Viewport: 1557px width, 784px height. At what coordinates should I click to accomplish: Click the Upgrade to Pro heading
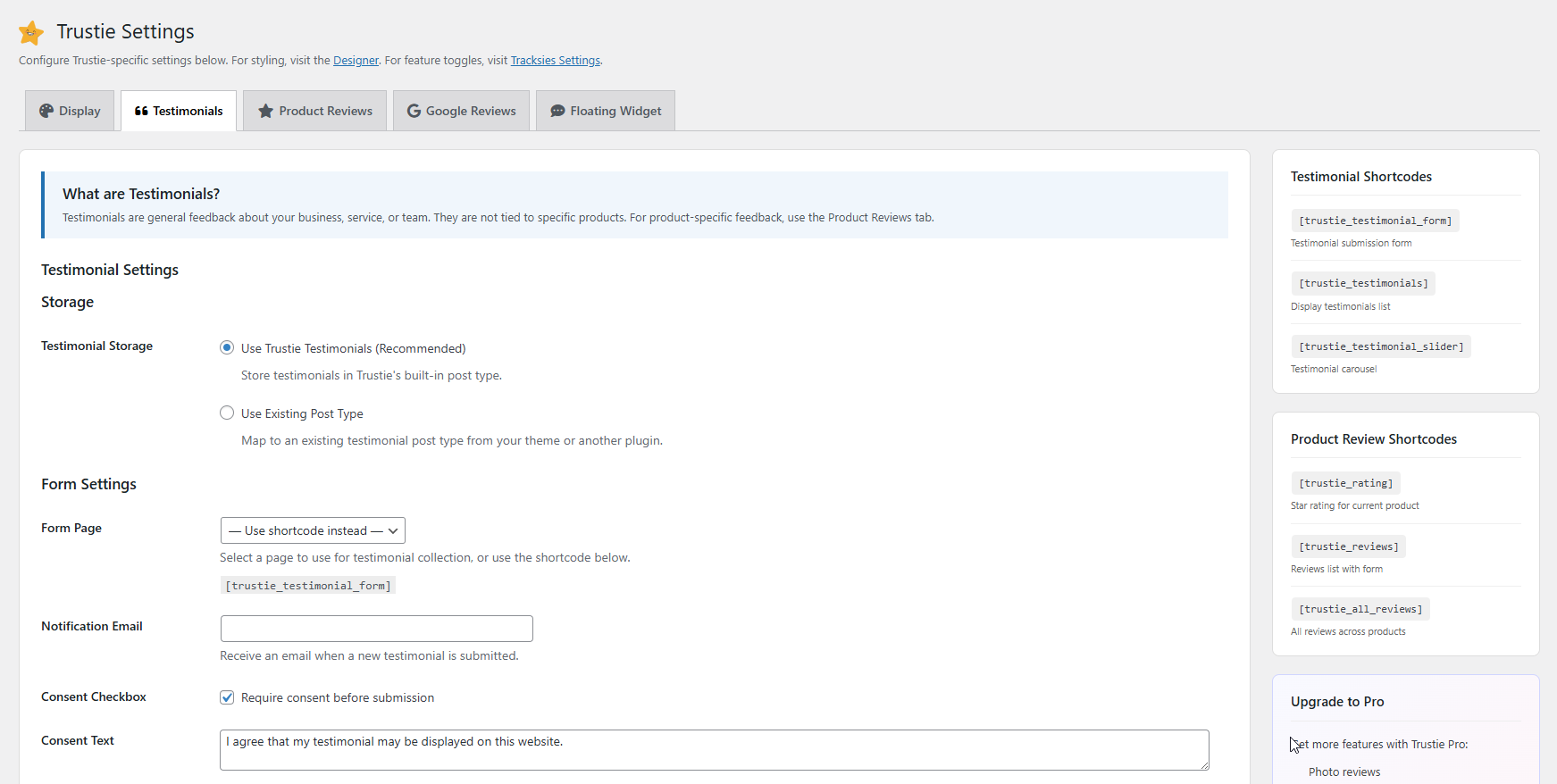click(1337, 702)
